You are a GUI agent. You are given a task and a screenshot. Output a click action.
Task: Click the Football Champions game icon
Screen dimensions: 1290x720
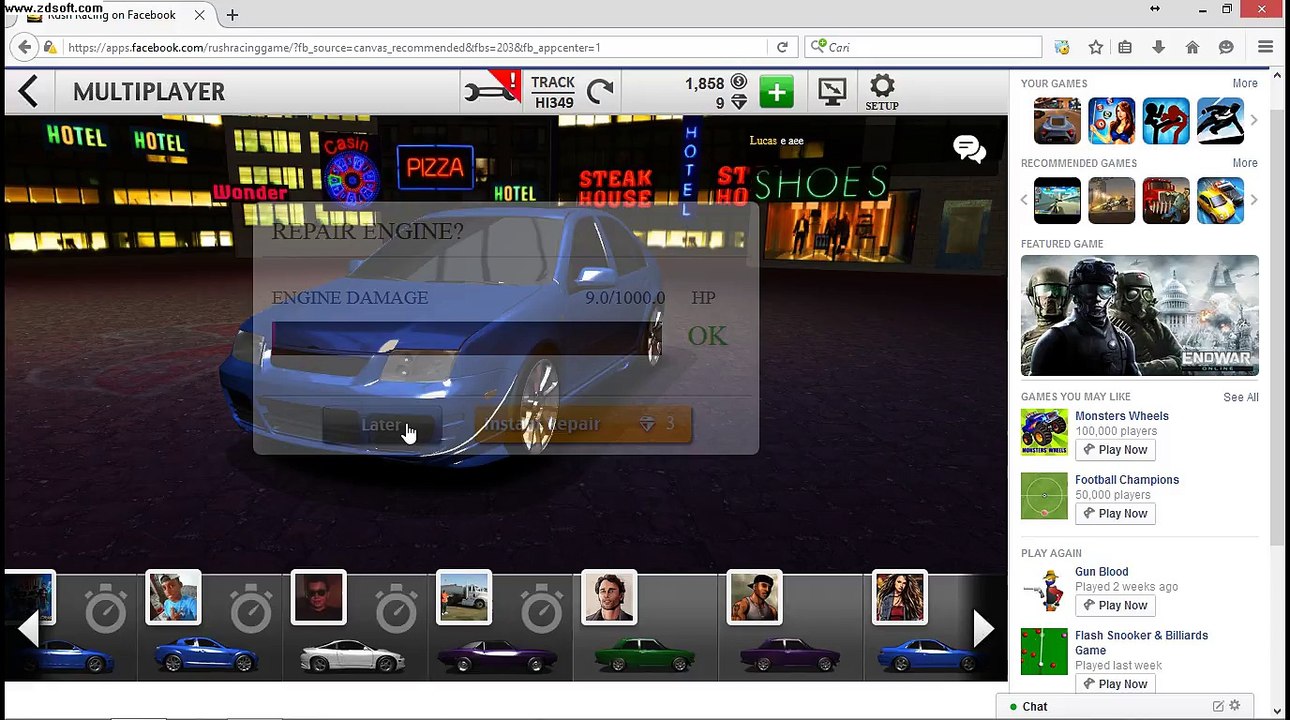point(1044,497)
